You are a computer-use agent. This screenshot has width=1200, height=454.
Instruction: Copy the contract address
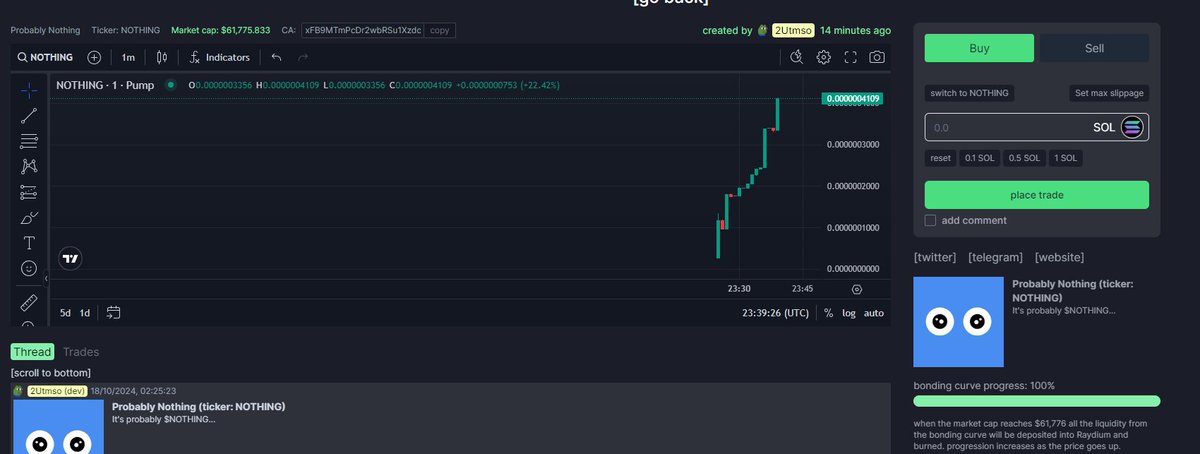coord(439,31)
